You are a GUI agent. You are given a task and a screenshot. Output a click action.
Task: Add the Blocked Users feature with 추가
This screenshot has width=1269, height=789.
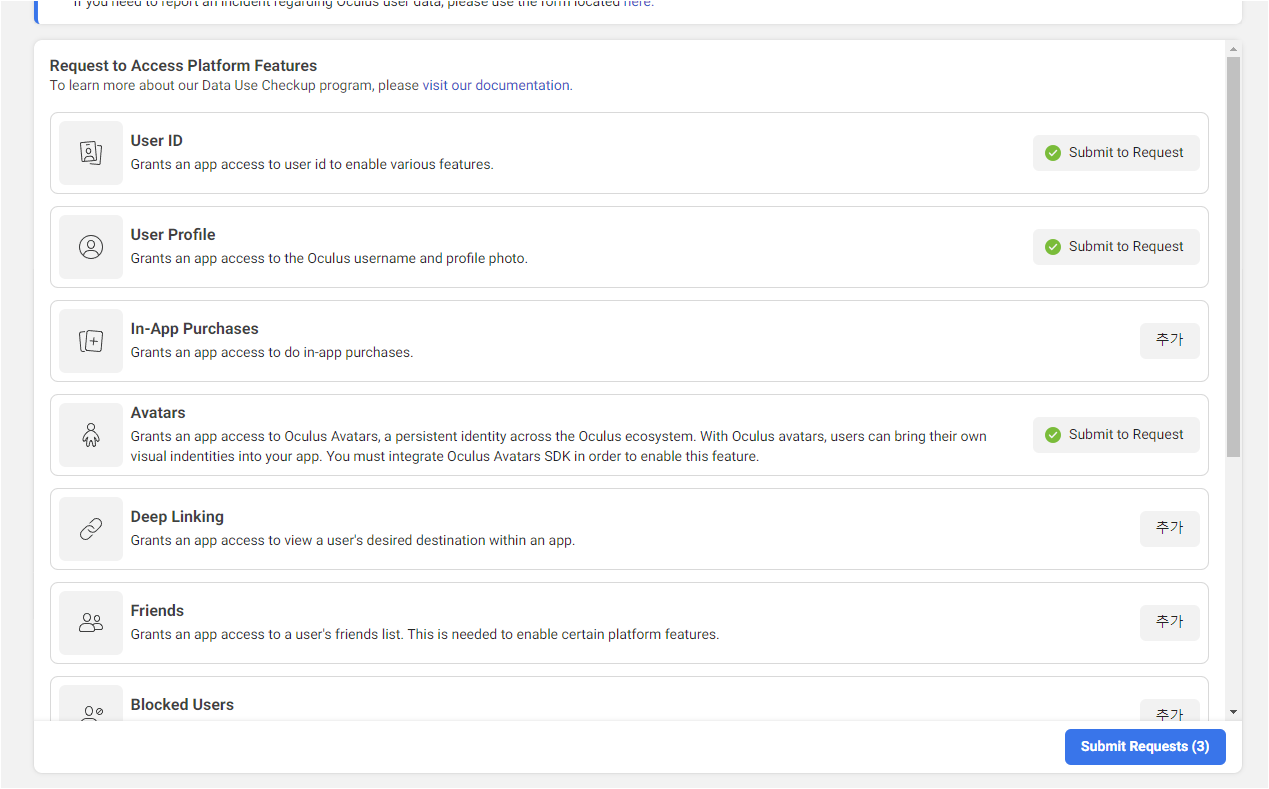tap(1170, 711)
